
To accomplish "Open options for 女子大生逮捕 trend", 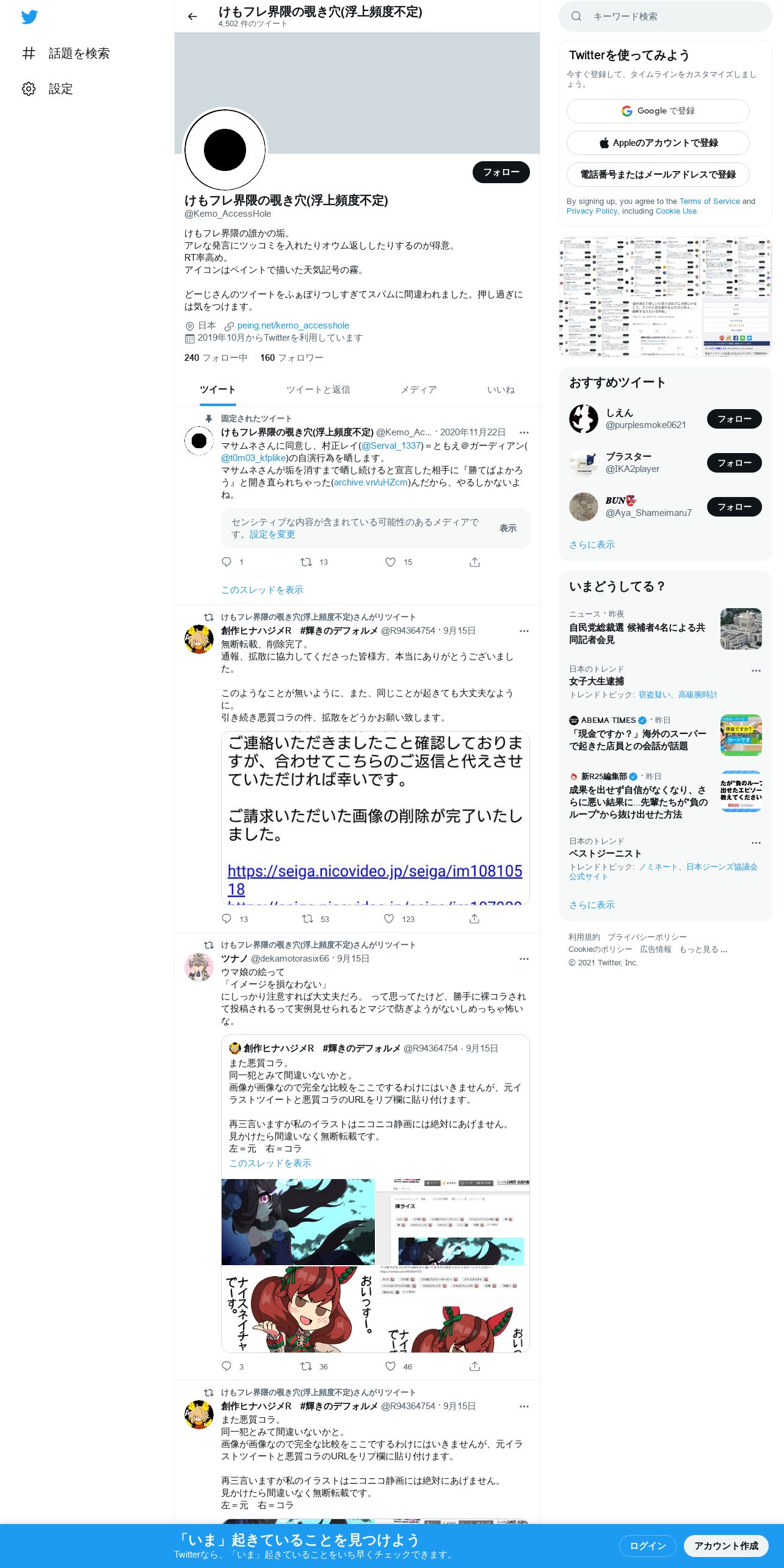I will [x=756, y=670].
